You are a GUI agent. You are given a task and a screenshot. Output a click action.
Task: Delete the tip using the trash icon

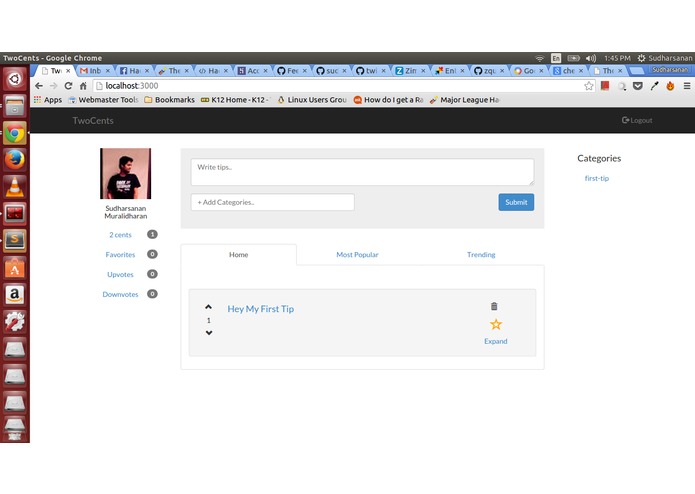(x=494, y=306)
